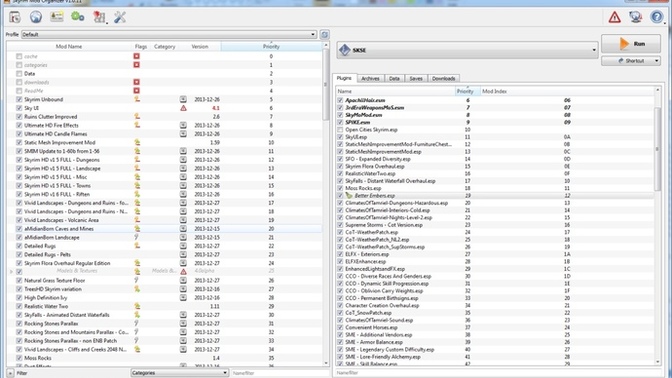Select the SkyMoMod.esm plugin row
The width and height of the screenshot is (672, 378).
(495, 115)
